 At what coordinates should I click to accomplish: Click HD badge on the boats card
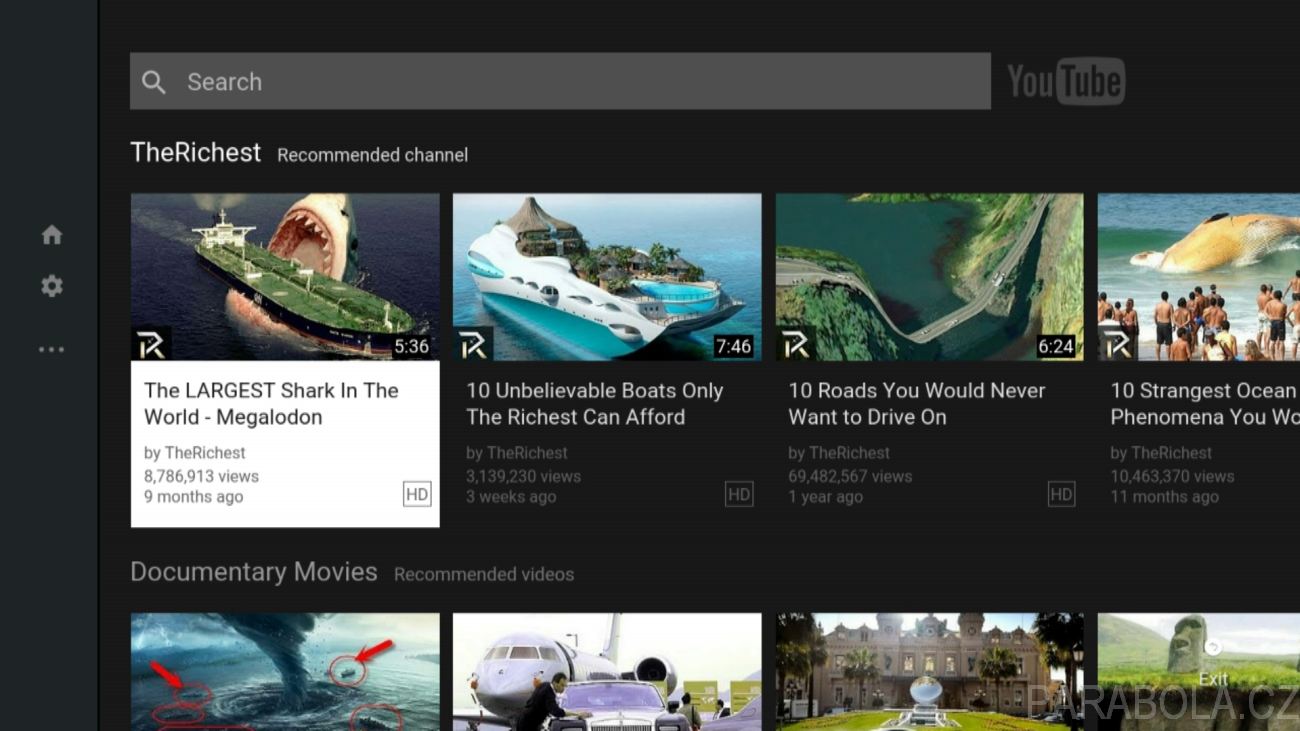[739, 494]
